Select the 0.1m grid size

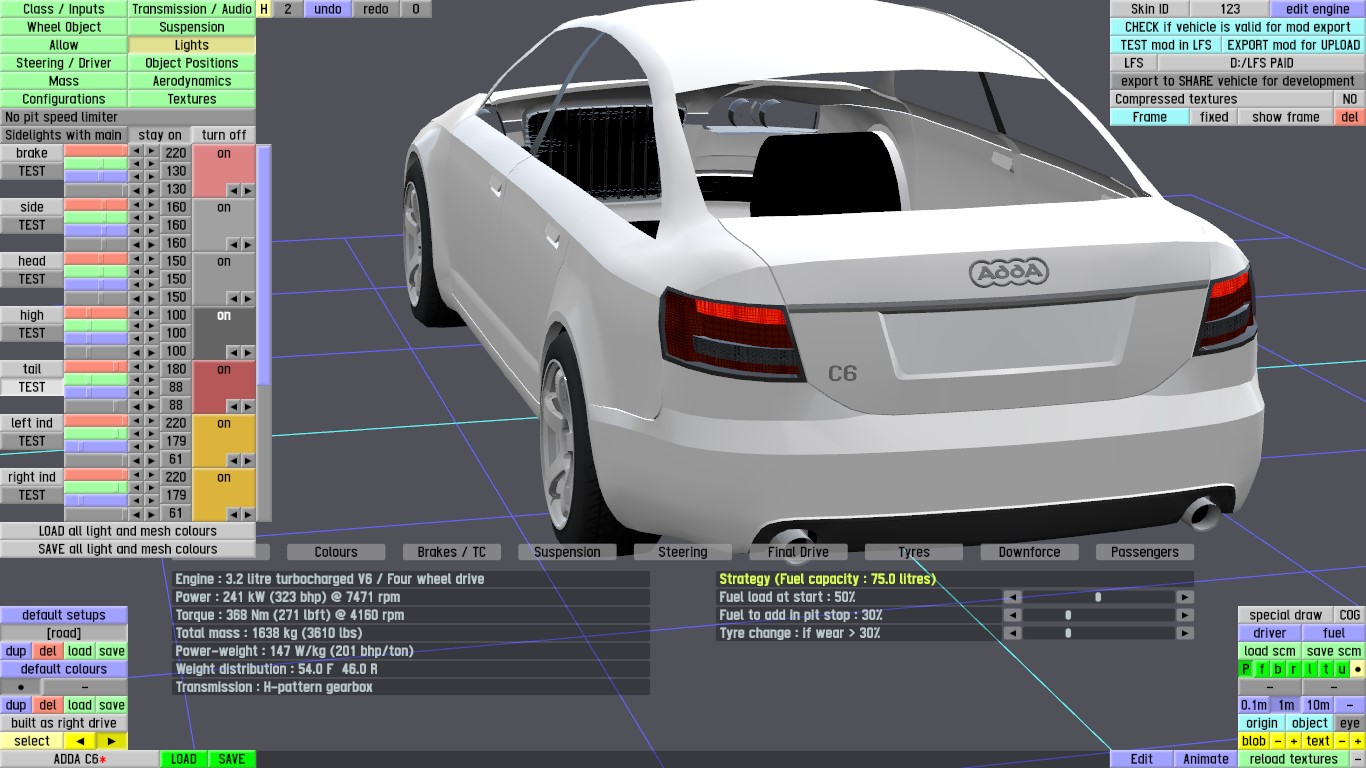tap(1254, 705)
